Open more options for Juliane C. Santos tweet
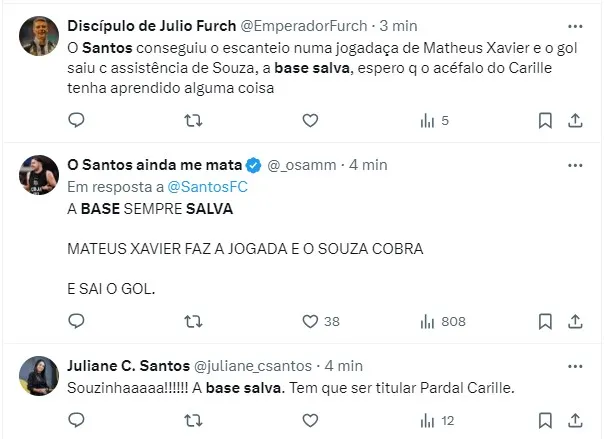Screen dimensions: 604x439 coord(575,365)
